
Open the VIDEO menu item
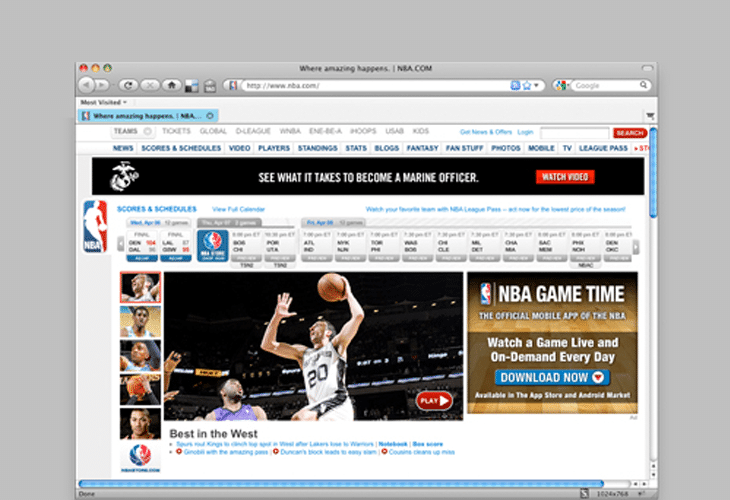tap(239, 148)
